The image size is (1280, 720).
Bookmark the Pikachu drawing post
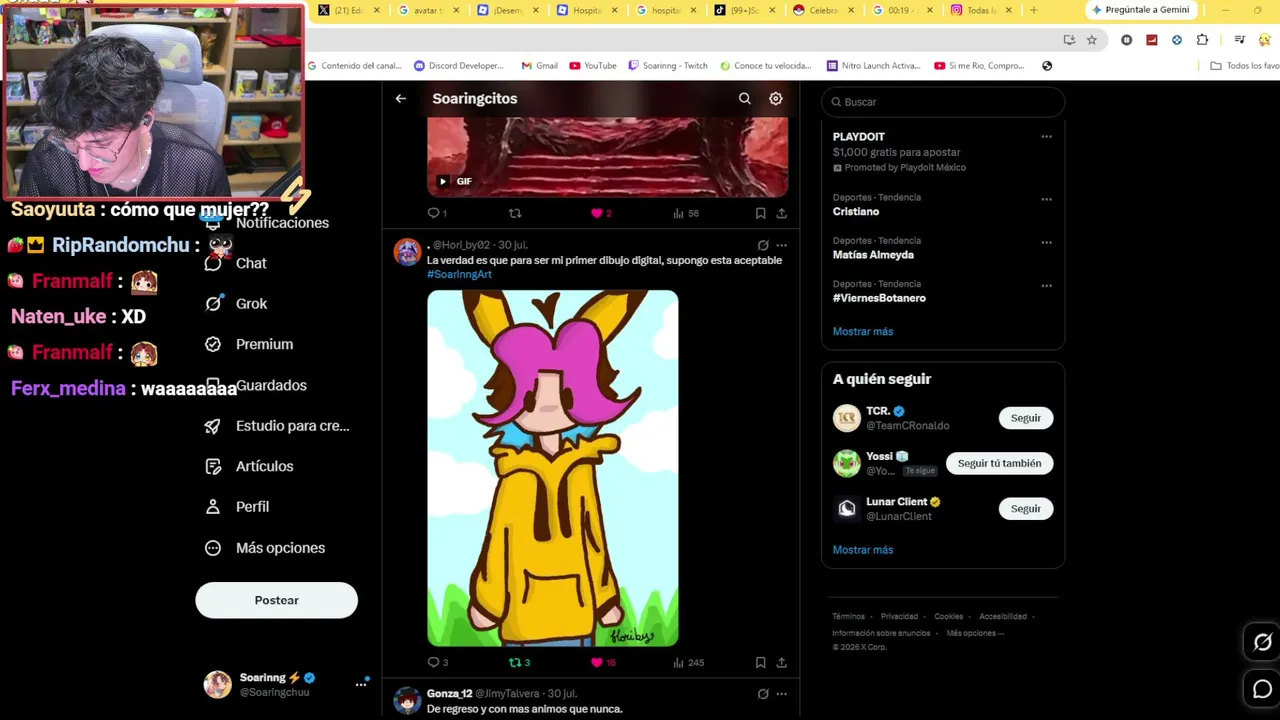[x=760, y=662]
